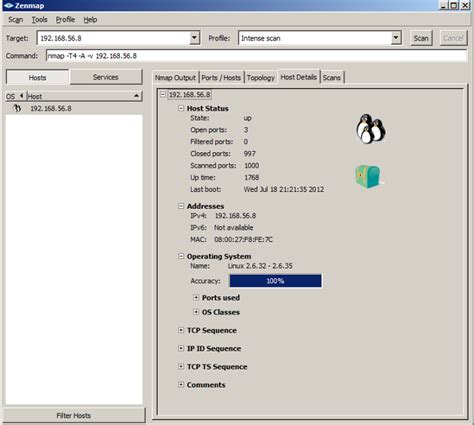Open the Help menu
Image resolution: width=474 pixels, height=425 pixels.
point(90,20)
